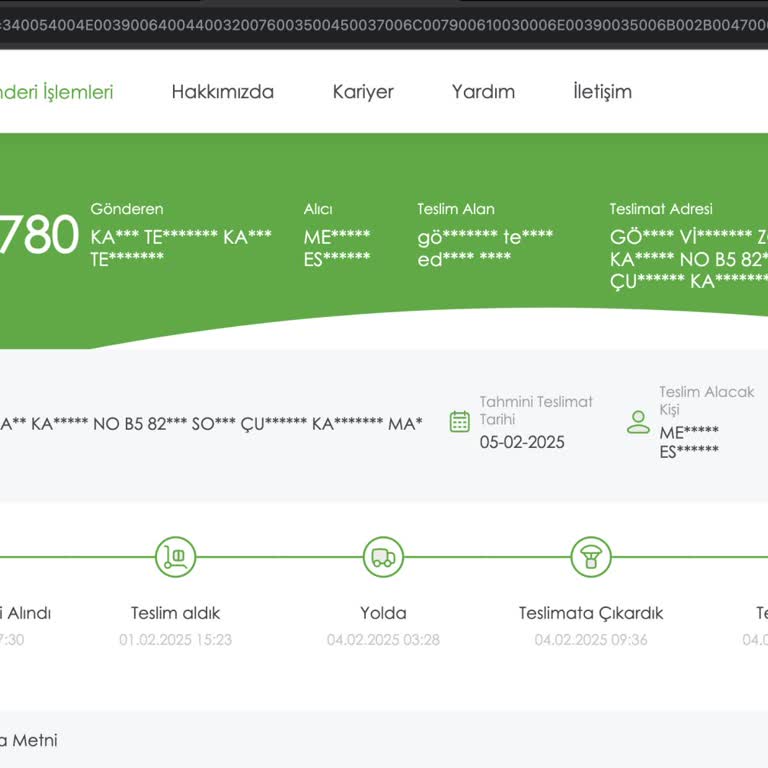Open the Yardım menu item
This screenshot has height=768, width=768.
483,92
